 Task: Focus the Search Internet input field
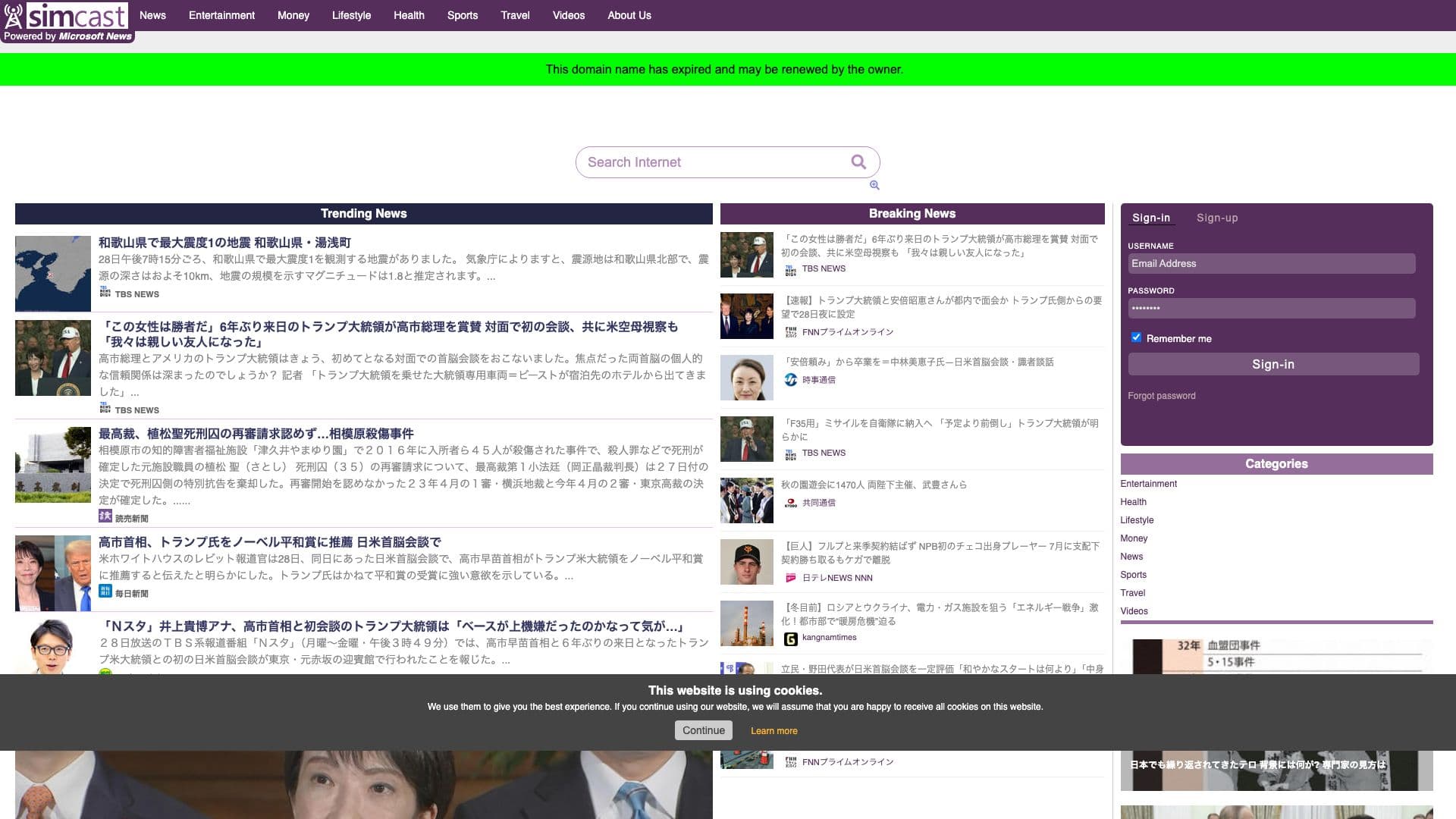pos(713,162)
